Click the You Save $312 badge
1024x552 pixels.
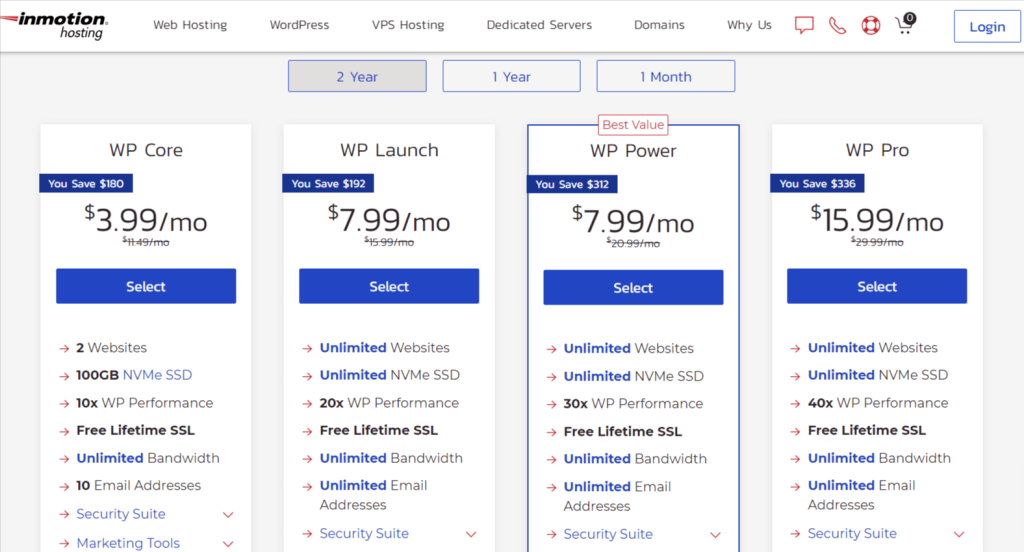pyautogui.click(x=572, y=184)
